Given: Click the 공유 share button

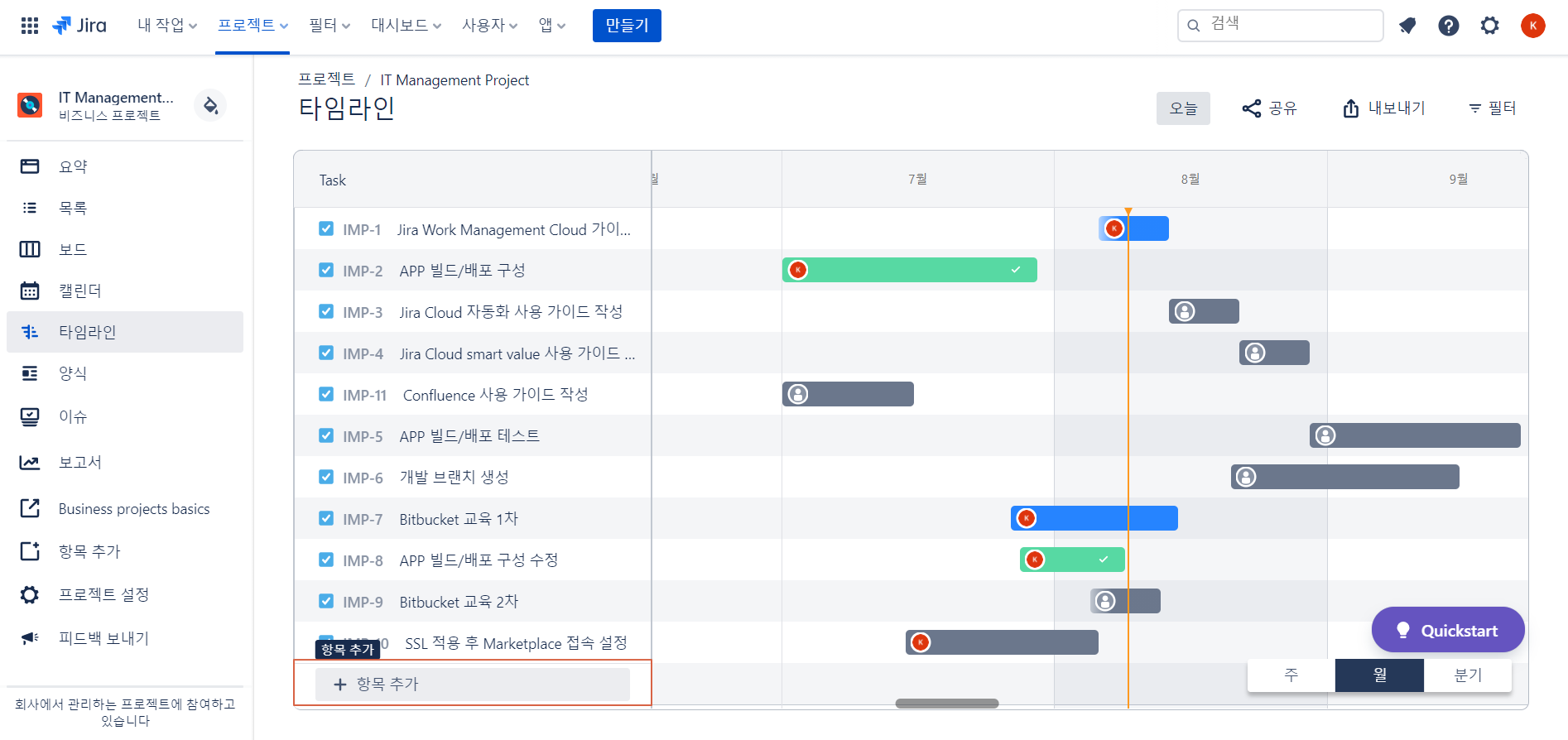Looking at the screenshot, I should tap(1269, 108).
